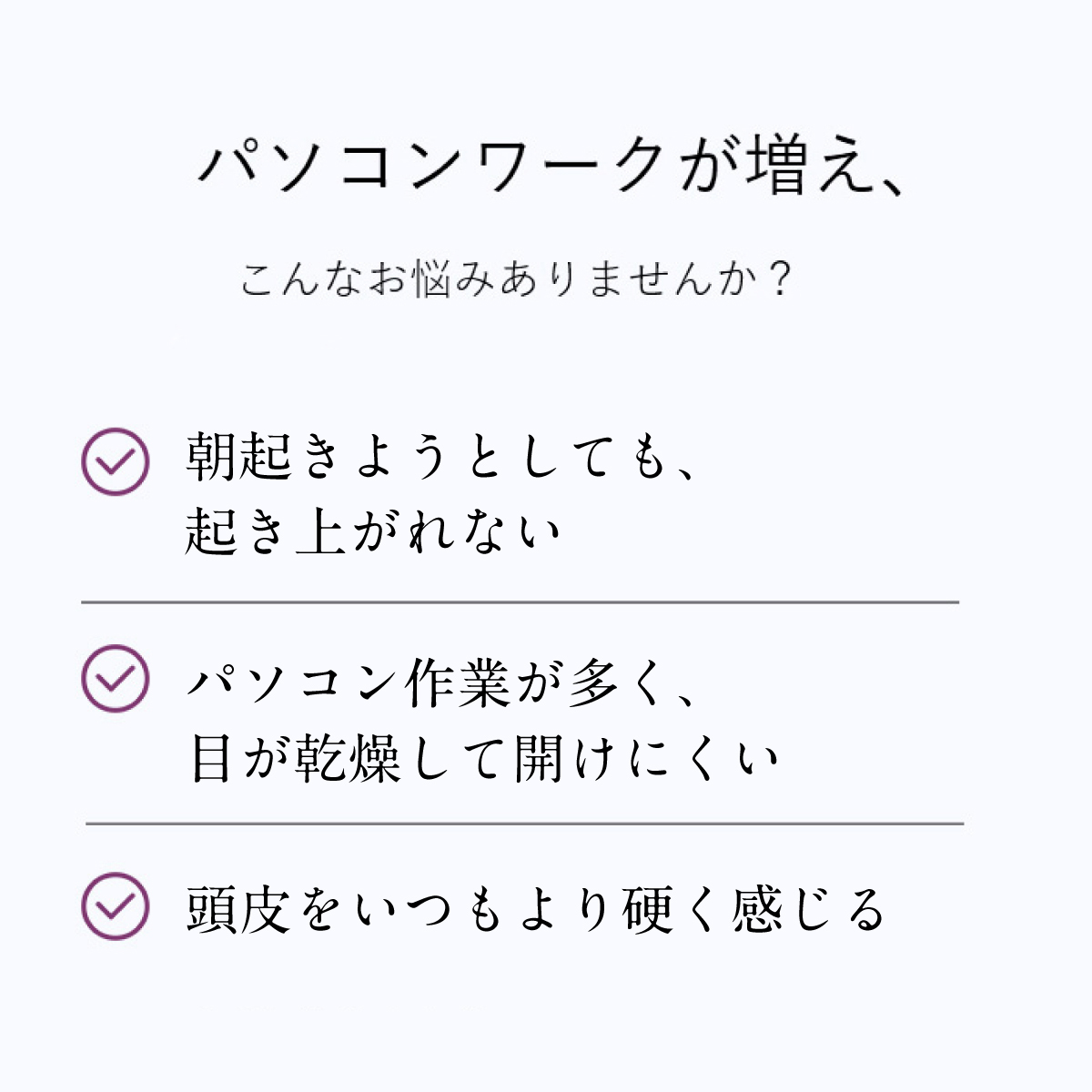Click the question mark ending the subheading

click(778, 279)
